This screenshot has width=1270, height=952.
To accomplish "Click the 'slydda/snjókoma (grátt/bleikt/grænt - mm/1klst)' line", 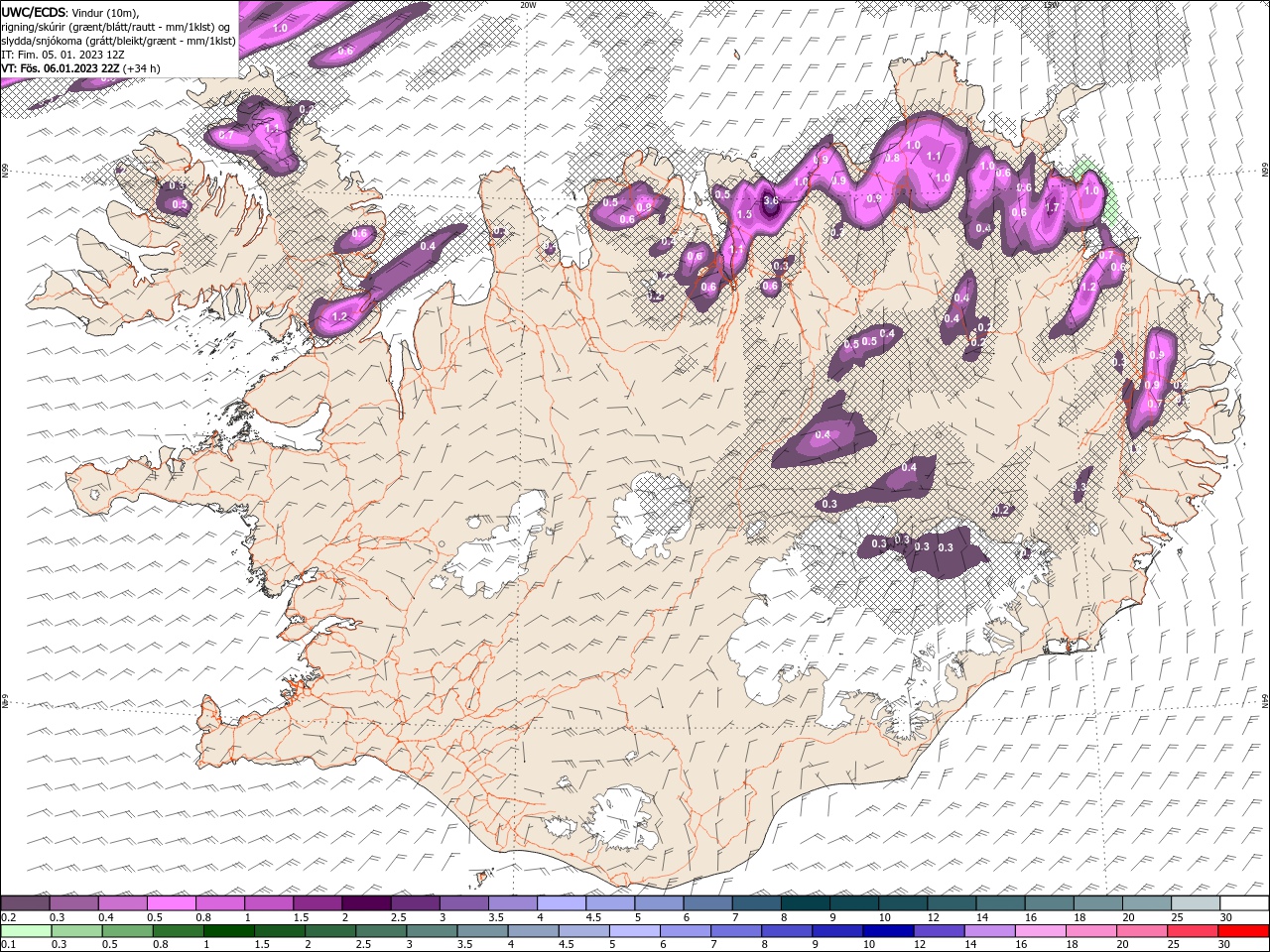I will coord(119,40).
